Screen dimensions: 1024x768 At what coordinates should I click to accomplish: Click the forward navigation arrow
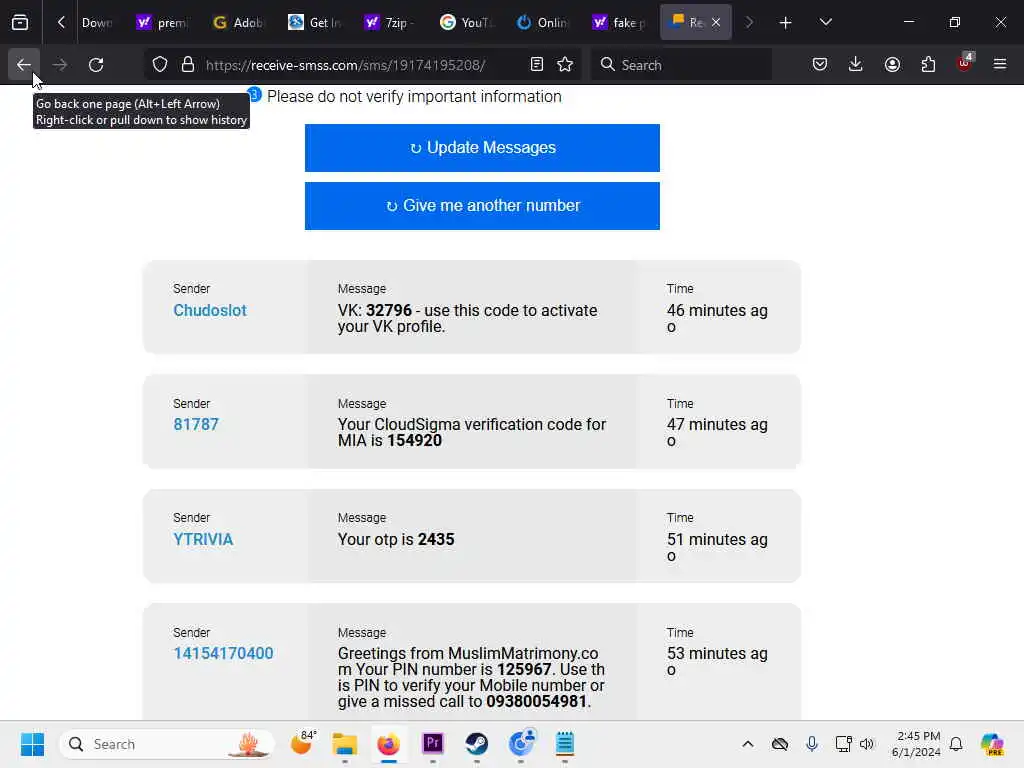point(59,65)
